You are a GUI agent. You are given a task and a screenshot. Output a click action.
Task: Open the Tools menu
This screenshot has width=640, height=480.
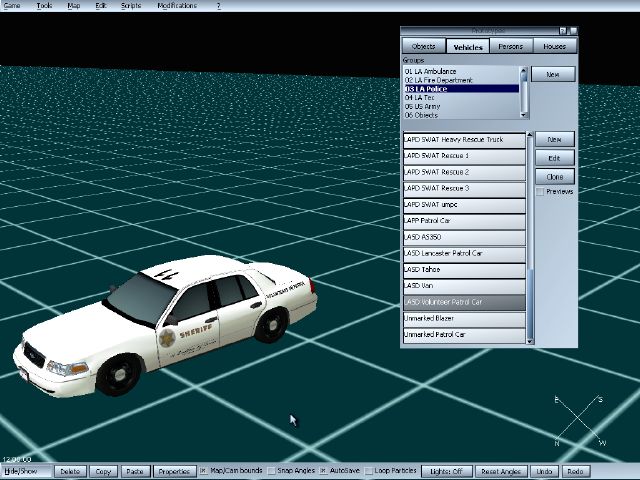pyautogui.click(x=44, y=6)
